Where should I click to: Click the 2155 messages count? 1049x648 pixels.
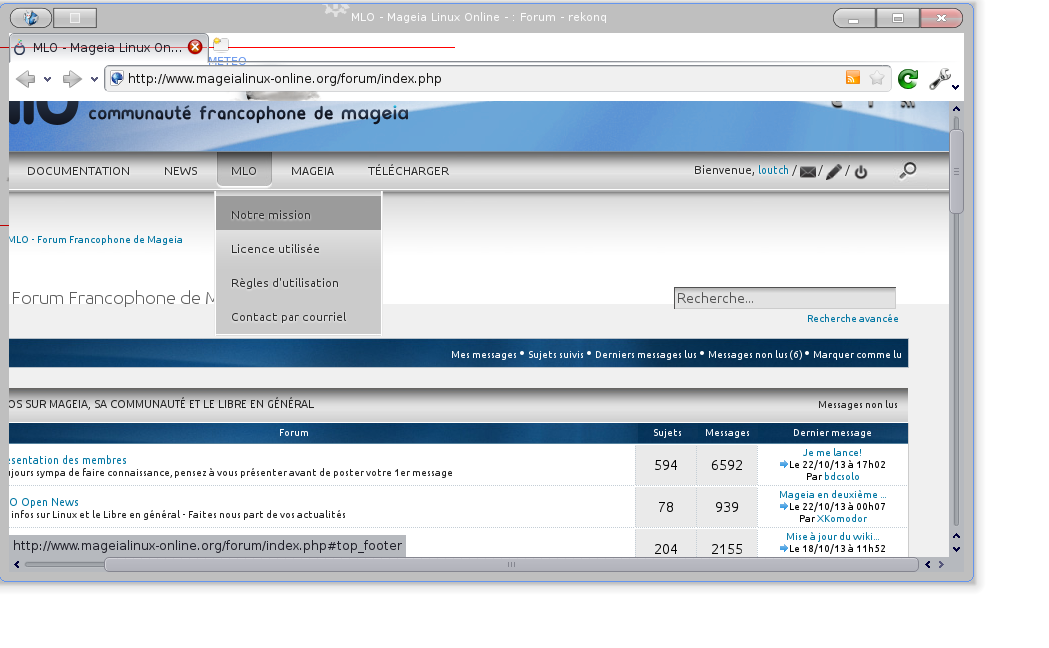[x=727, y=549]
